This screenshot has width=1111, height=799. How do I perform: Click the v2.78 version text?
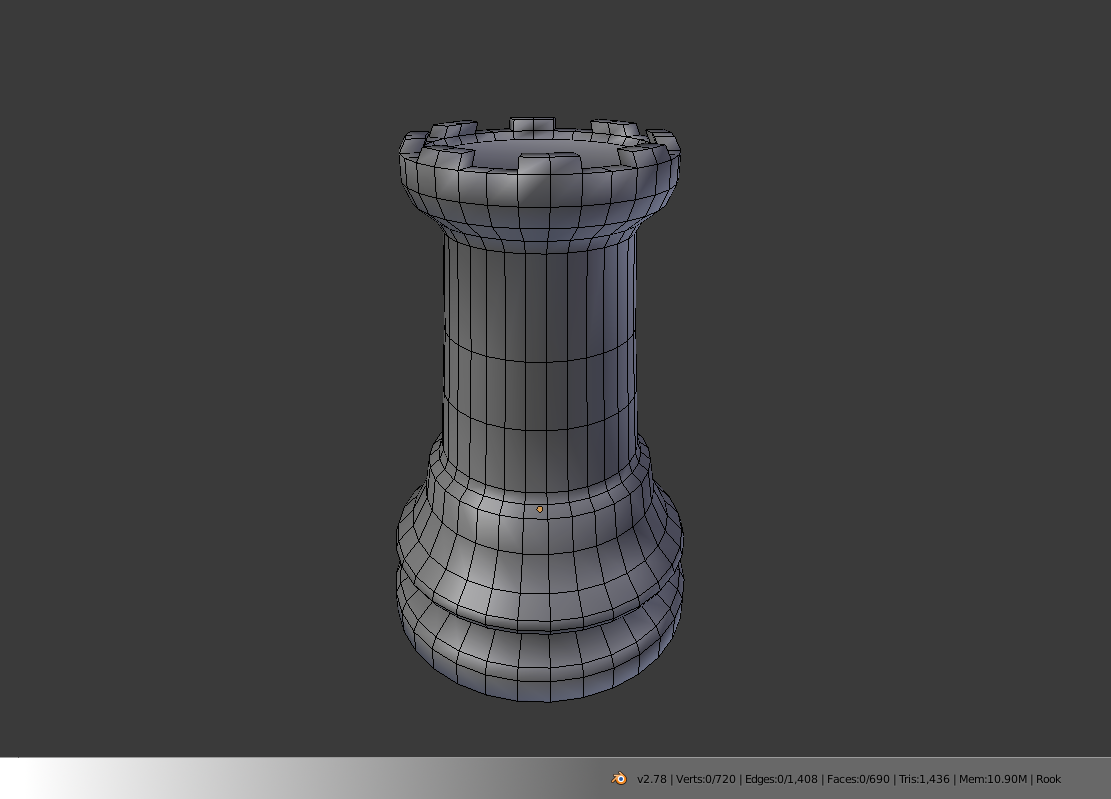[652, 779]
